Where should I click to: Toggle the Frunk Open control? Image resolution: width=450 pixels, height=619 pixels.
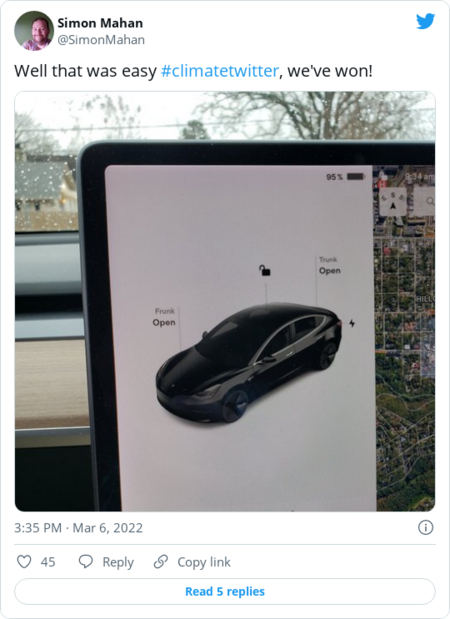164,317
